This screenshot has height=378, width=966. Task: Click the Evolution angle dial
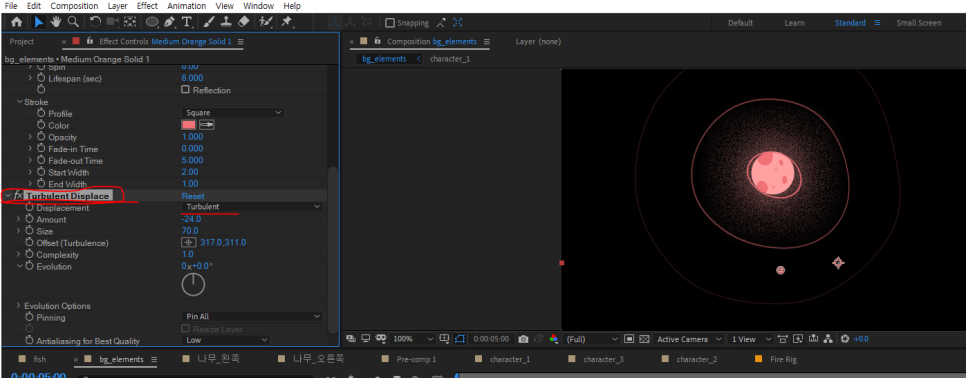point(193,285)
